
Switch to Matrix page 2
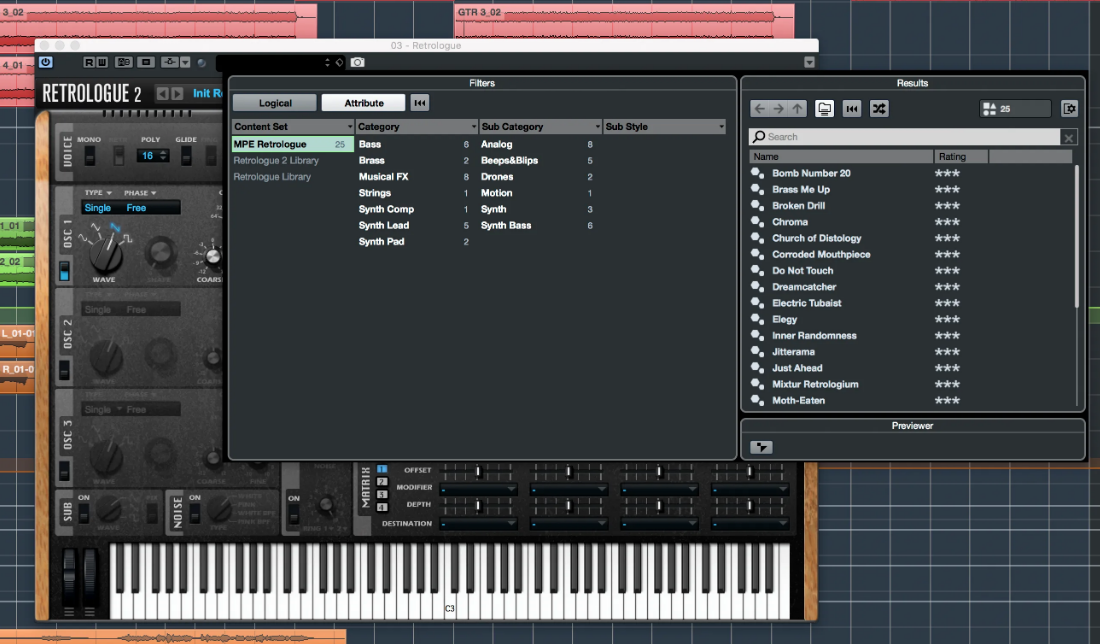click(382, 482)
